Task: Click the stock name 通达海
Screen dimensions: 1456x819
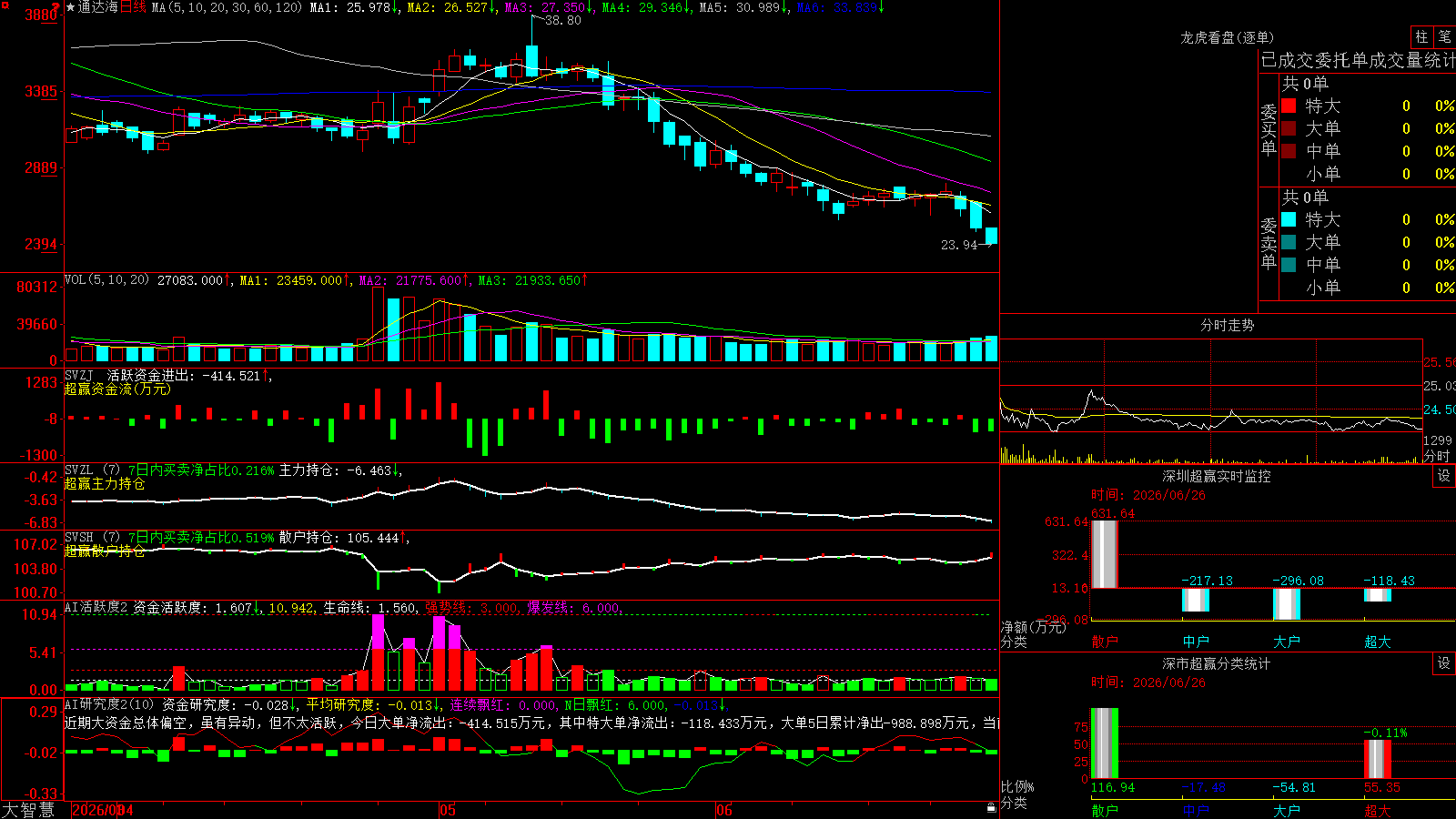Action: click(x=98, y=7)
